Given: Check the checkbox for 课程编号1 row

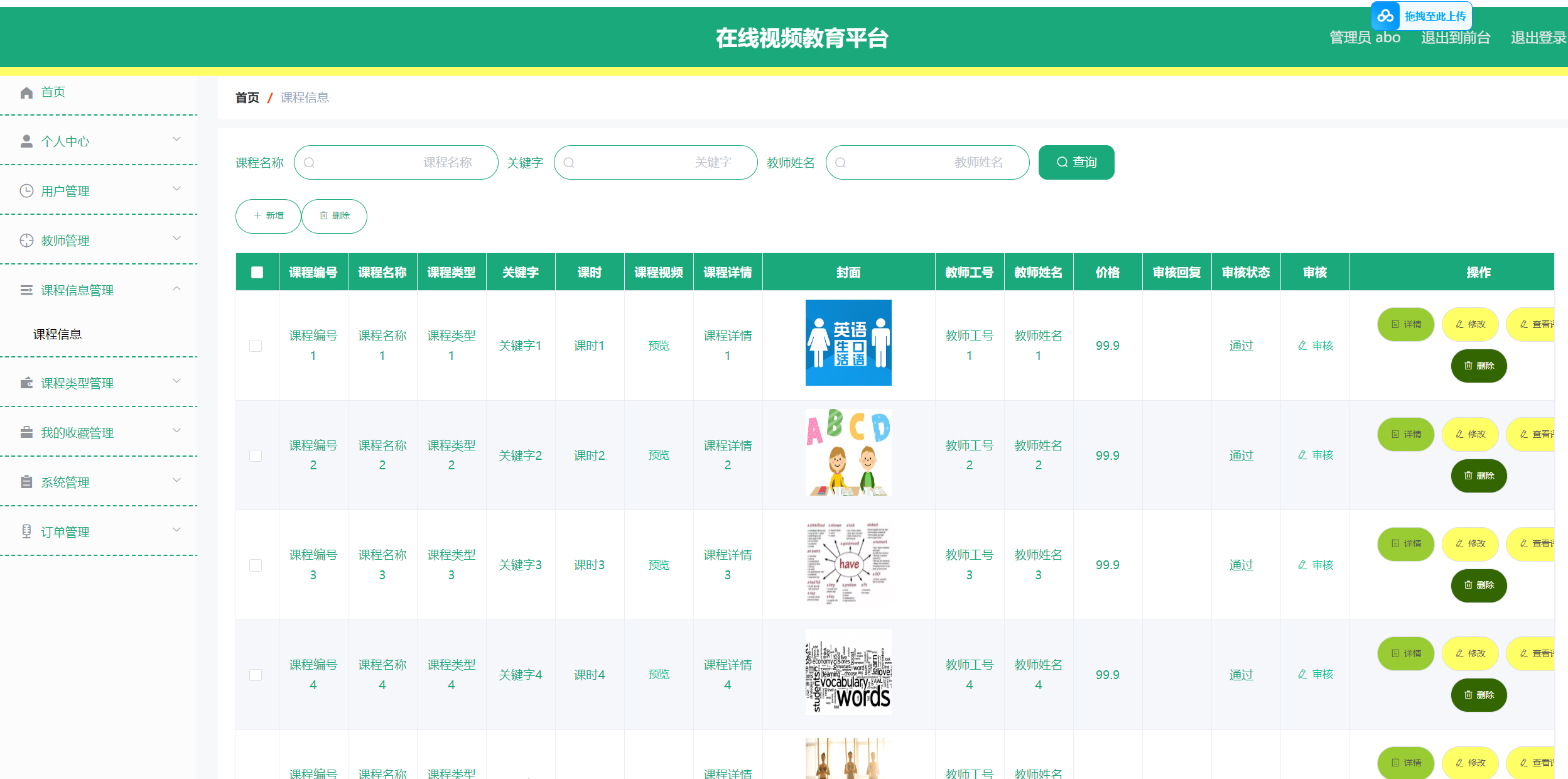Looking at the screenshot, I should point(256,346).
